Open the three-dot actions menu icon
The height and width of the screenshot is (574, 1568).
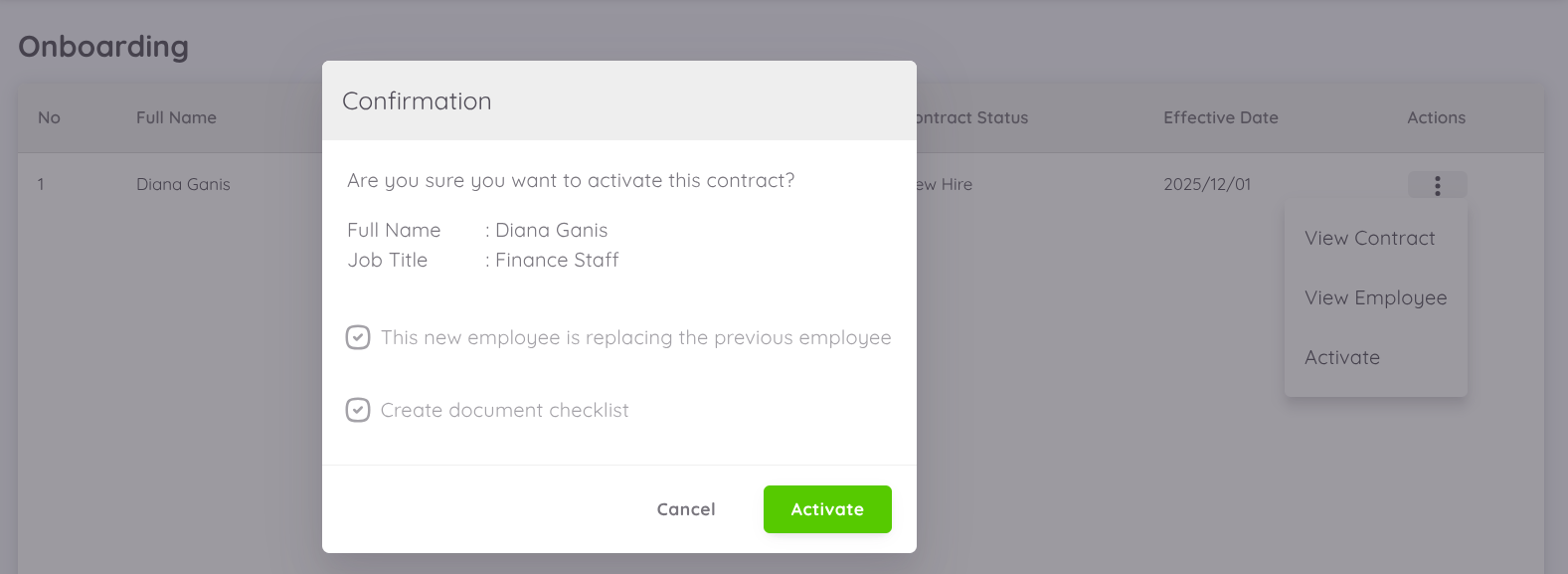(1437, 185)
